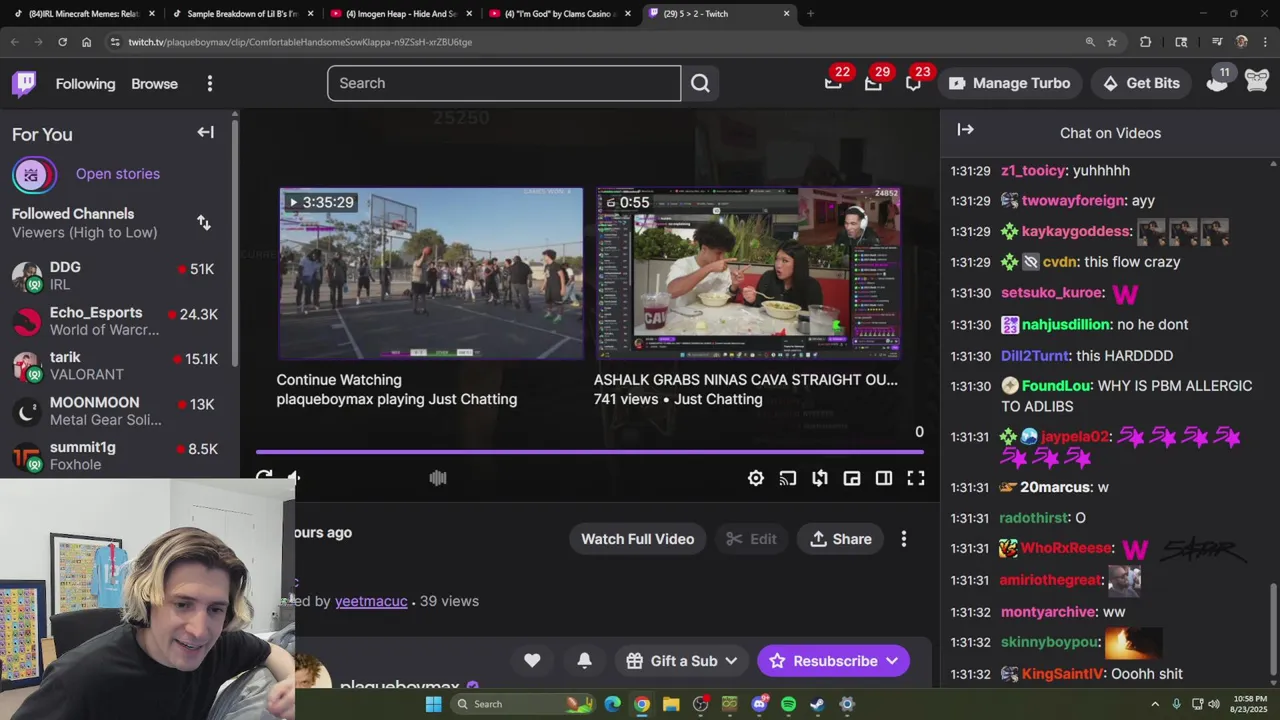Screen dimensions: 1280x720
Task: Open player settings gear
Action: coord(756,478)
